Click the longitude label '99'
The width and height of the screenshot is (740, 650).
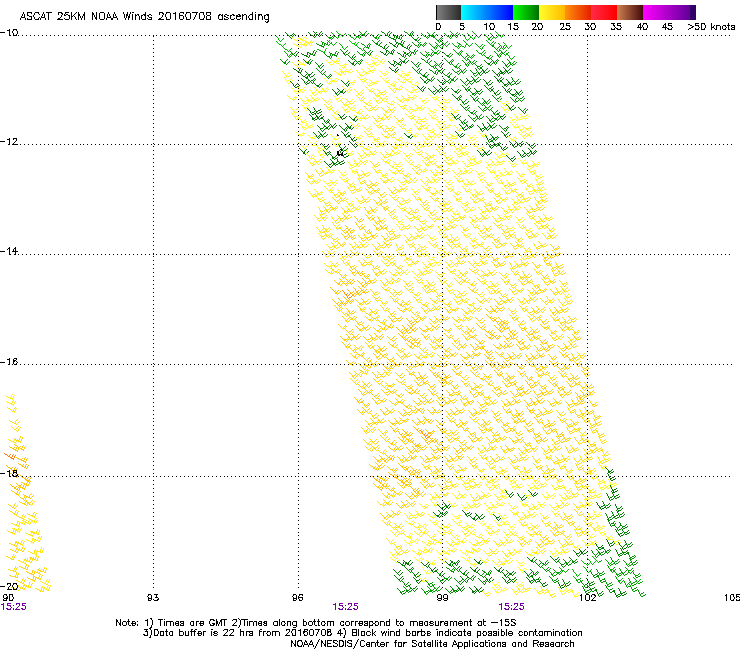pyautogui.click(x=442, y=598)
